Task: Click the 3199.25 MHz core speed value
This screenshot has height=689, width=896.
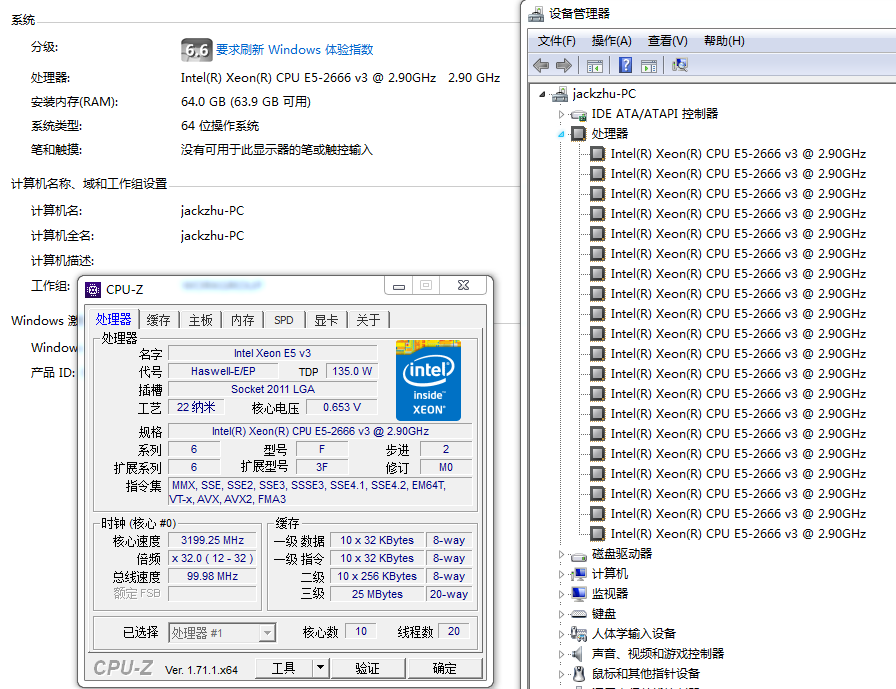Action: pyautogui.click(x=212, y=540)
